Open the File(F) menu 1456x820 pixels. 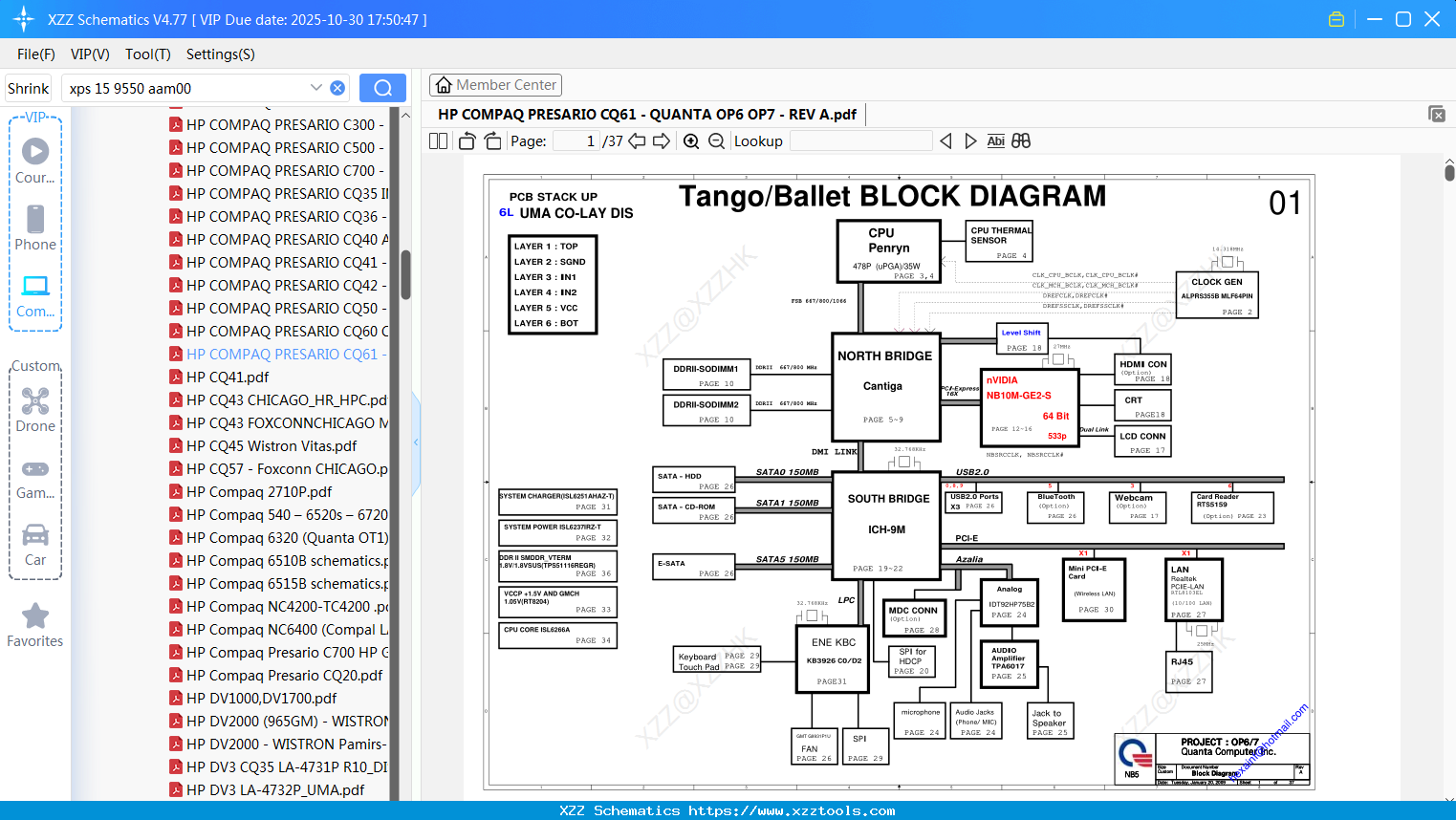(36, 54)
